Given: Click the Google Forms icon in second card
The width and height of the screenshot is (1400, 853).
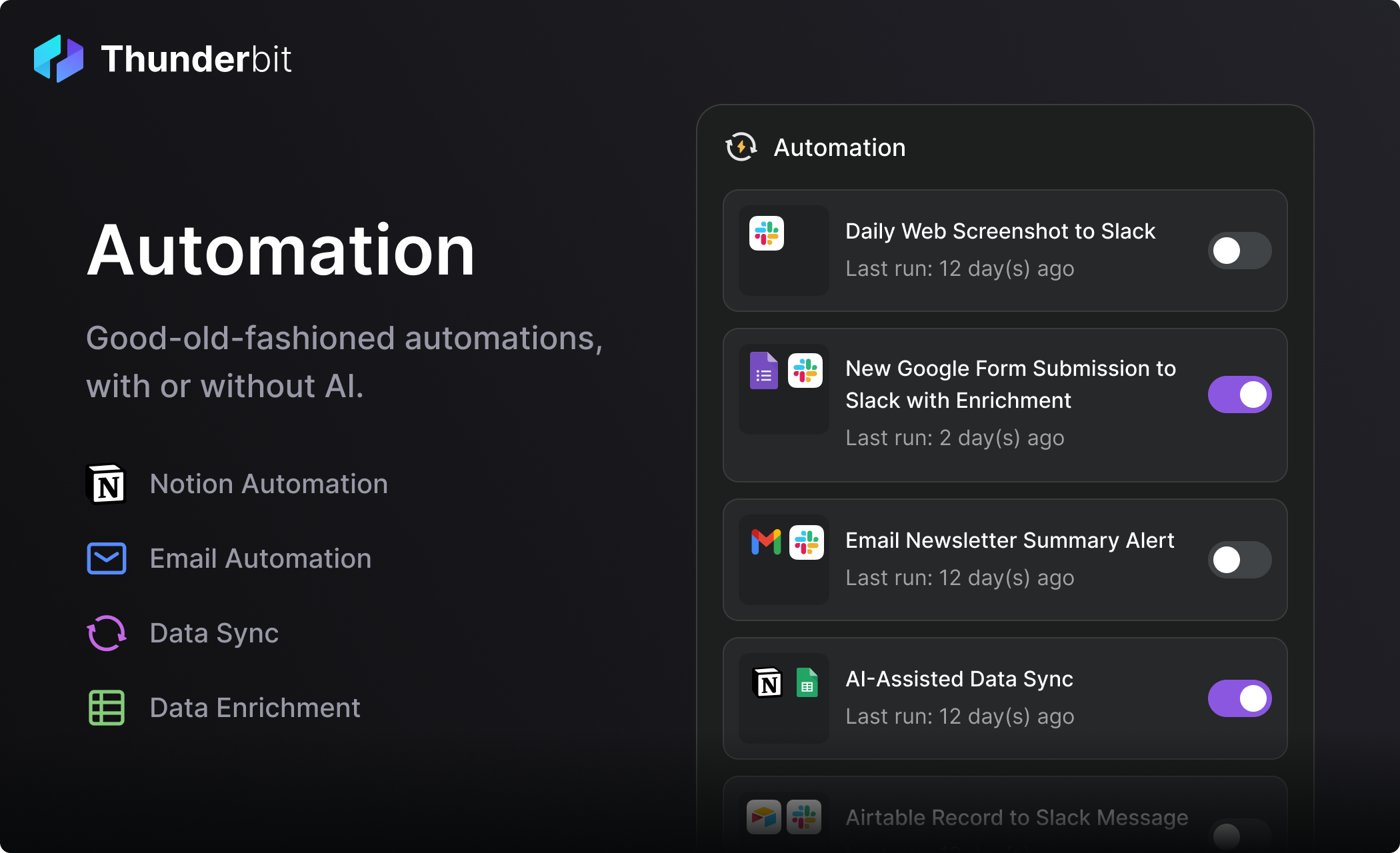Looking at the screenshot, I should (764, 371).
